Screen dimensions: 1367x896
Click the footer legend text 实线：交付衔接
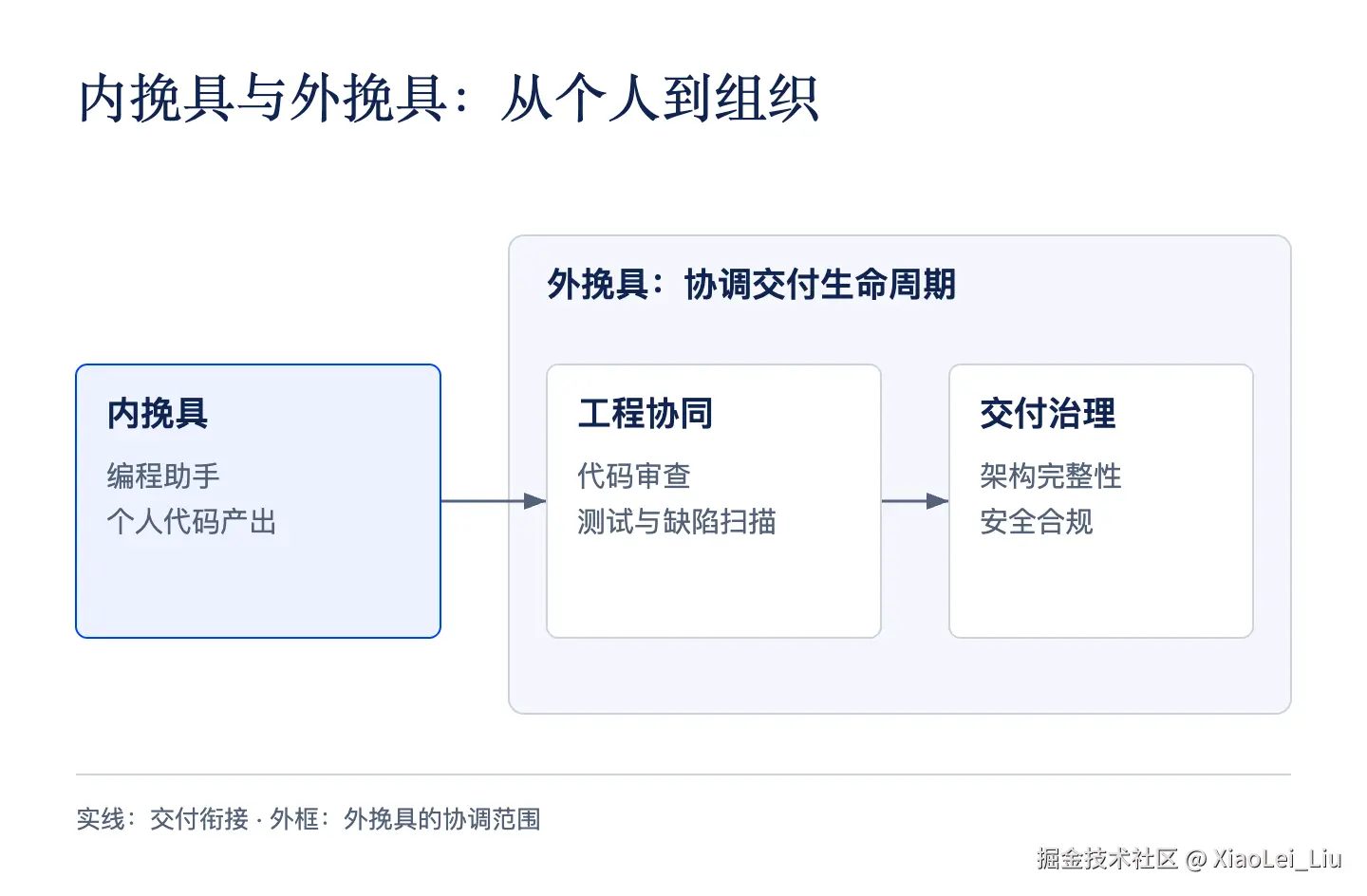coord(162,819)
